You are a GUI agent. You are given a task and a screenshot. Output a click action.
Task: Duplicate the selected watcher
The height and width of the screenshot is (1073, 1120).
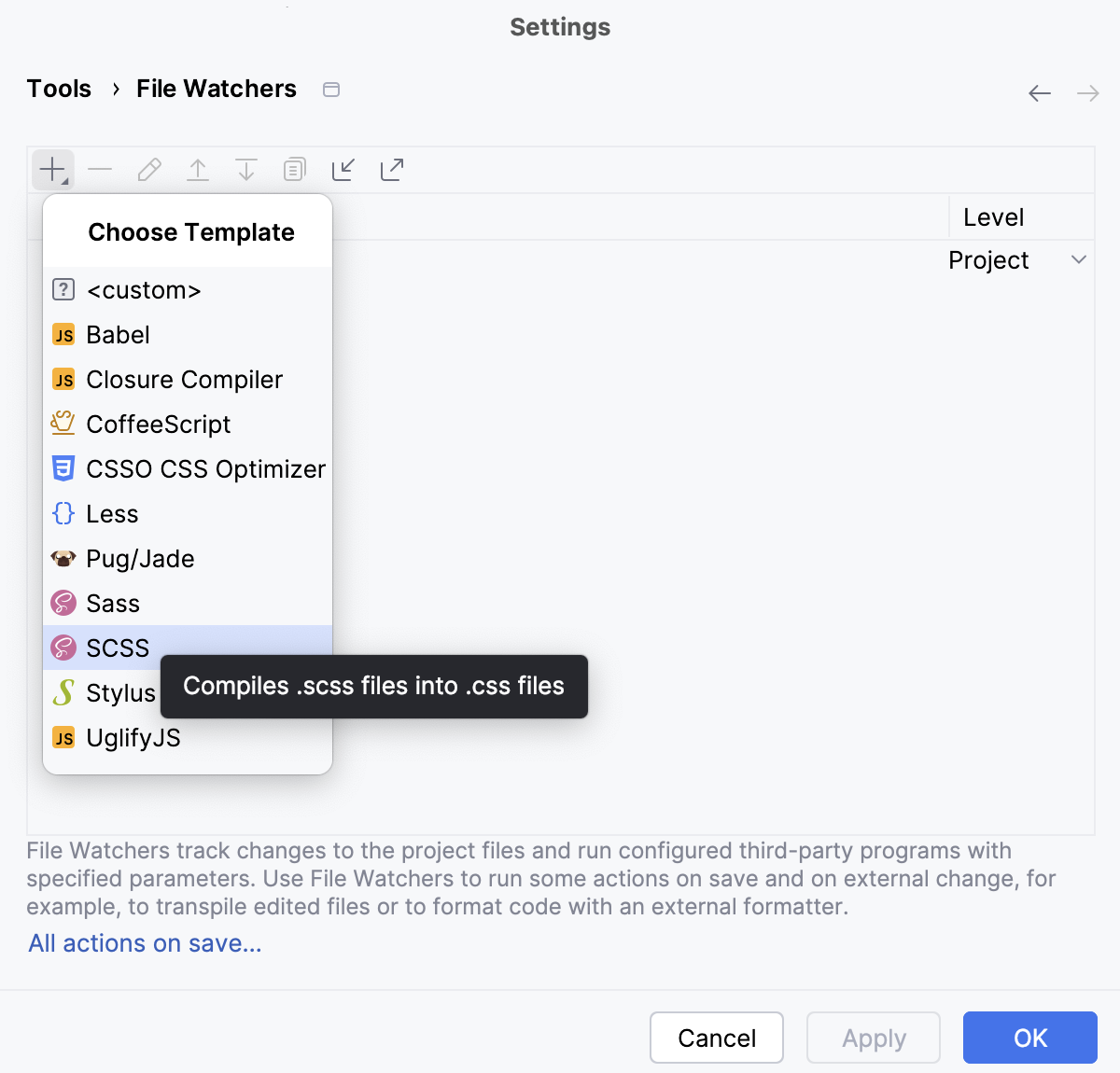pyautogui.click(x=294, y=169)
